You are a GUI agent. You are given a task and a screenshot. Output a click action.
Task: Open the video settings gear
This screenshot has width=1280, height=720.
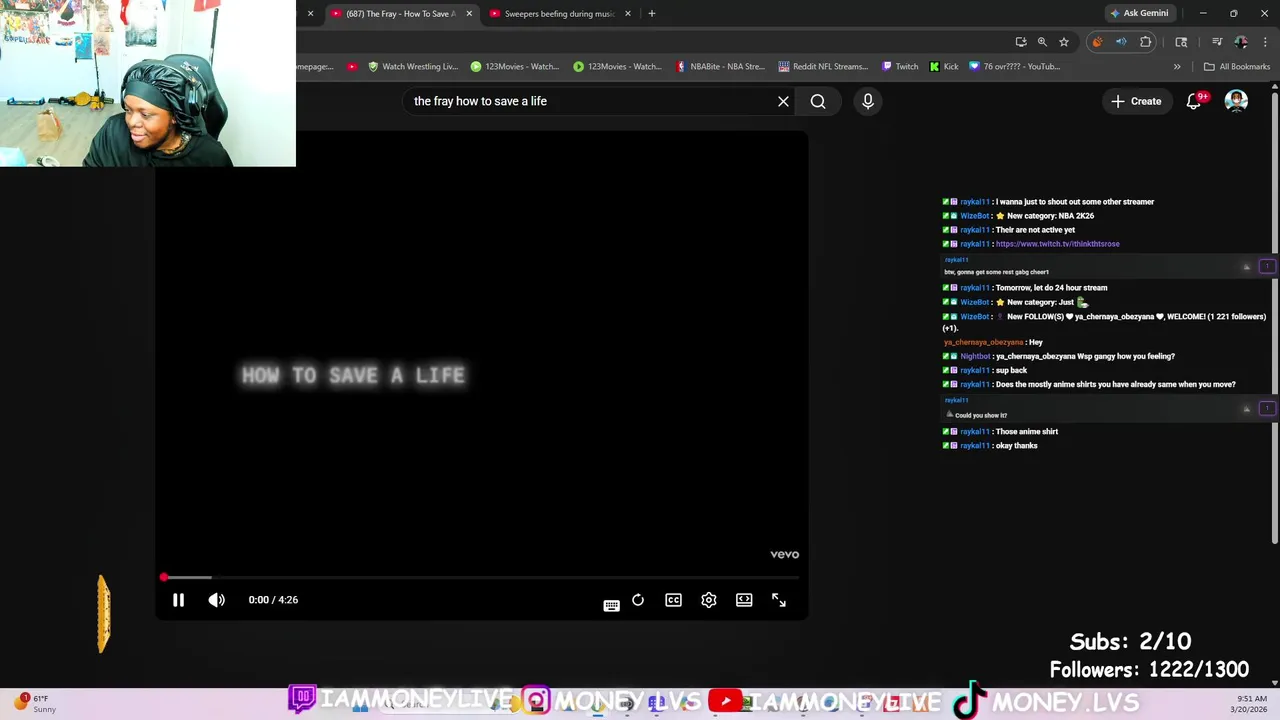click(709, 600)
